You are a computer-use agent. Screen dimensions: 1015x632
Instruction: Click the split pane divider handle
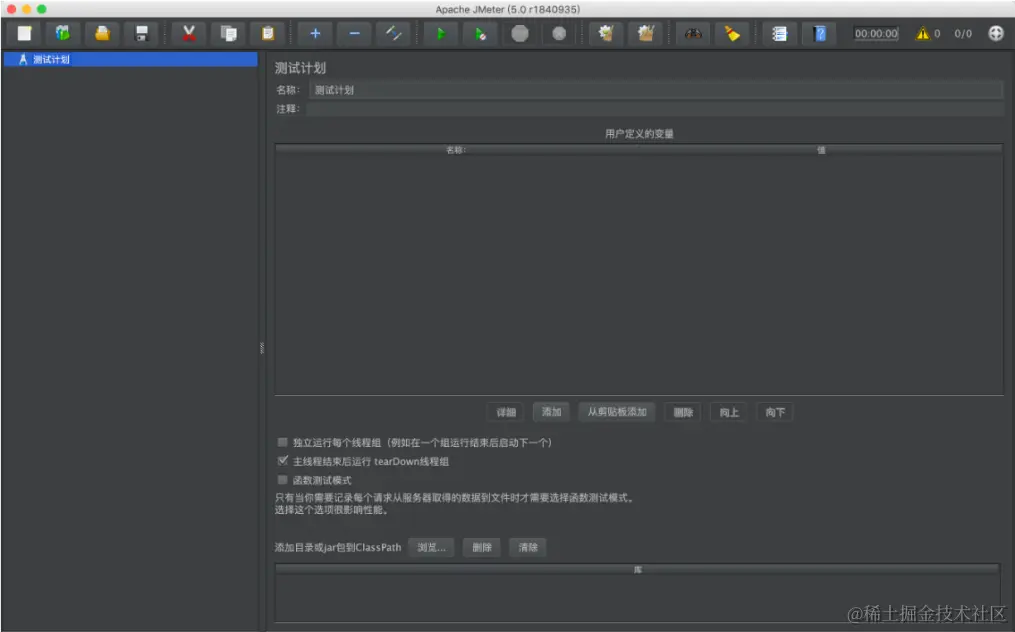(x=262, y=348)
